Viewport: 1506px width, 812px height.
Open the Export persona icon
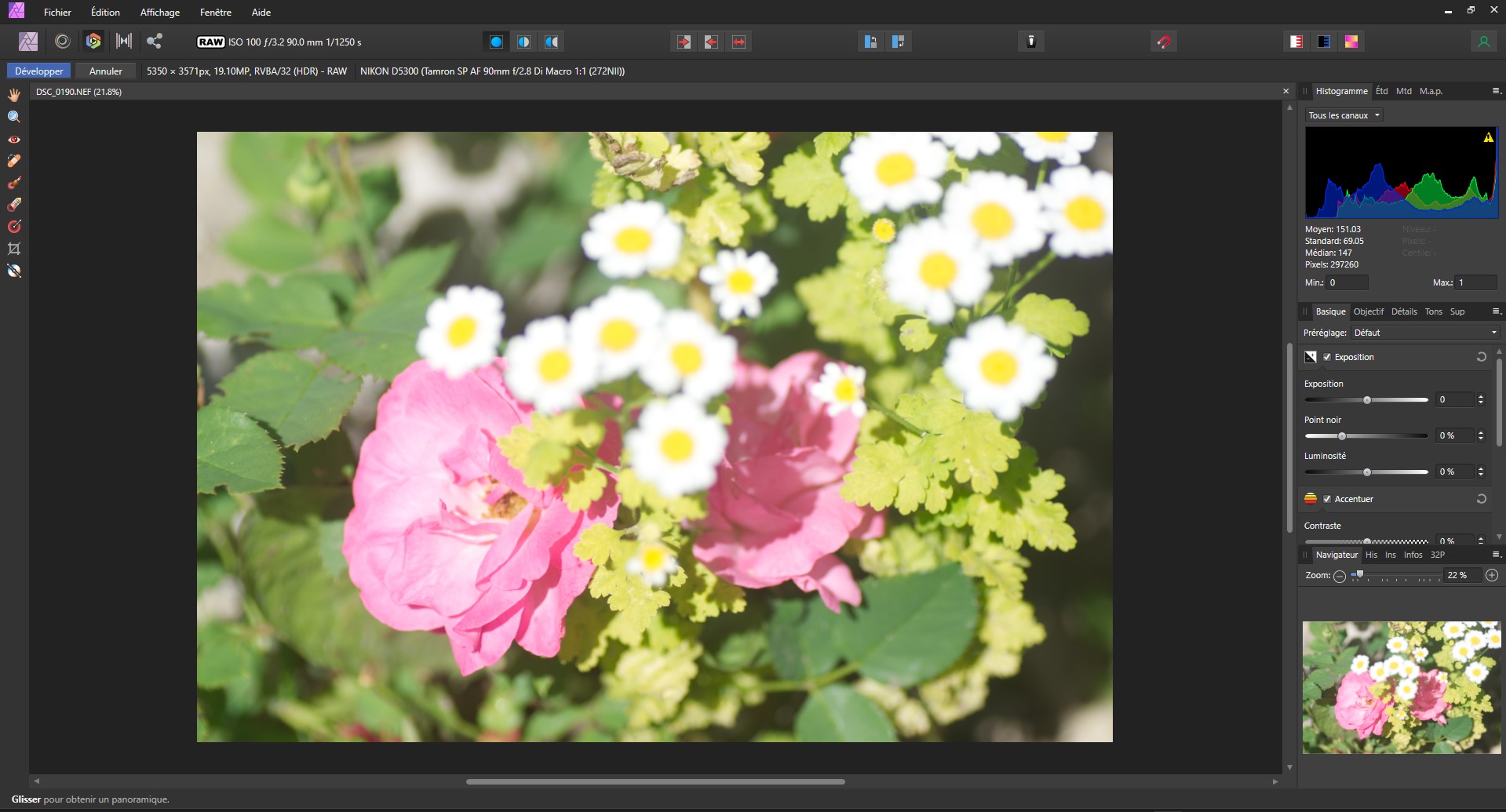point(155,42)
